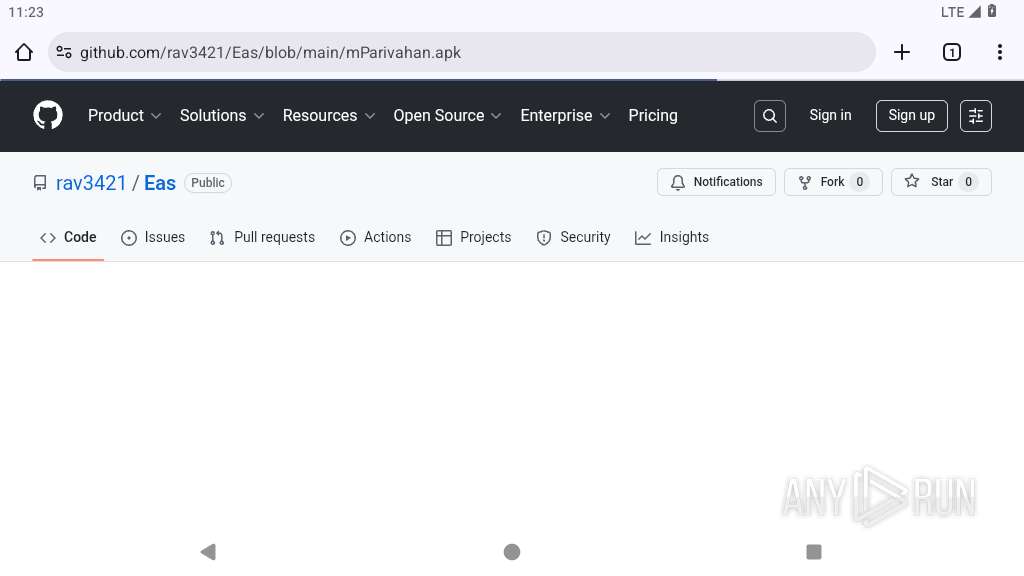Click the Notifications bell button

716,182
